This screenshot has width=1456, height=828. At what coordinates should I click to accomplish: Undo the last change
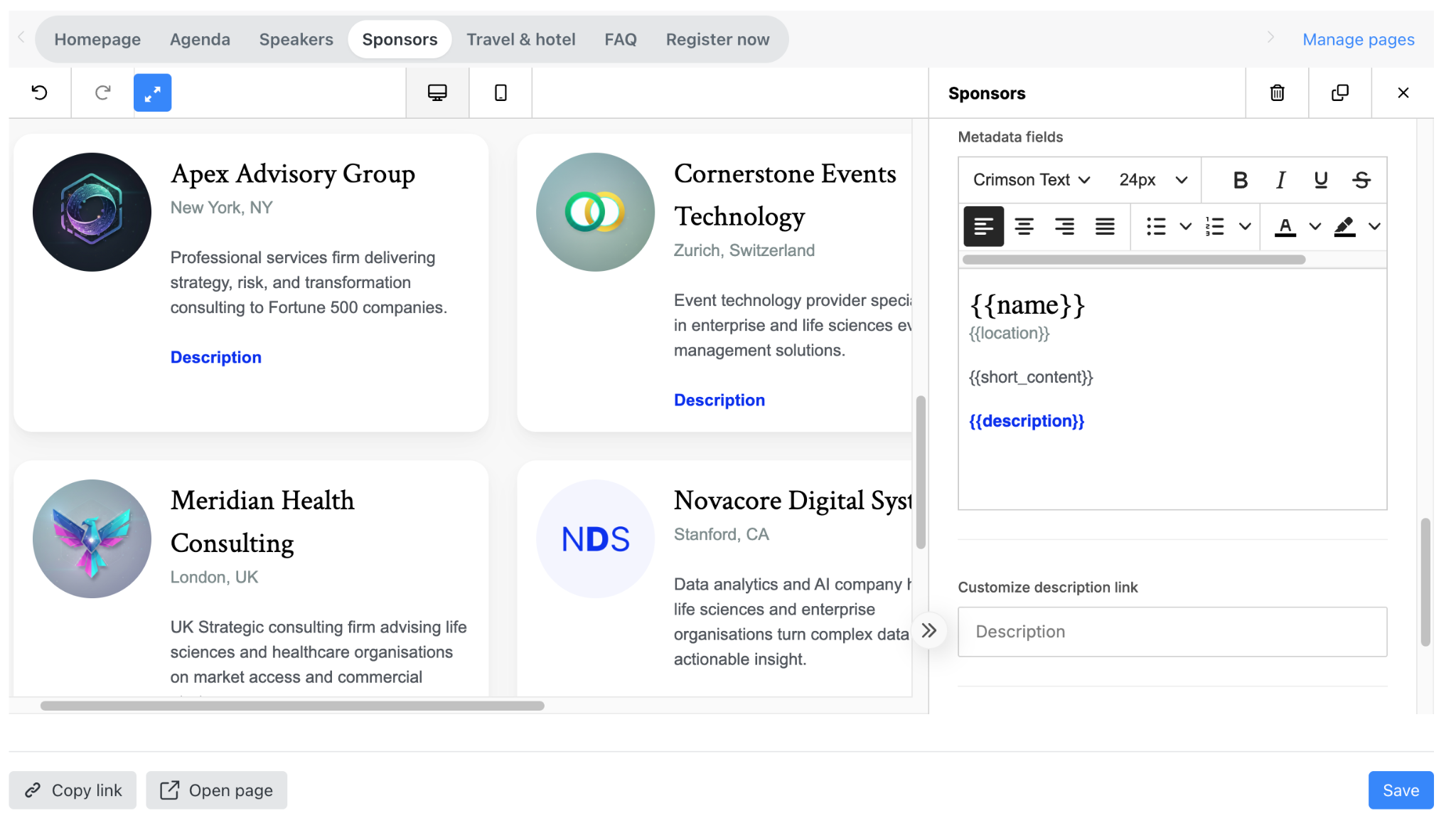point(40,92)
